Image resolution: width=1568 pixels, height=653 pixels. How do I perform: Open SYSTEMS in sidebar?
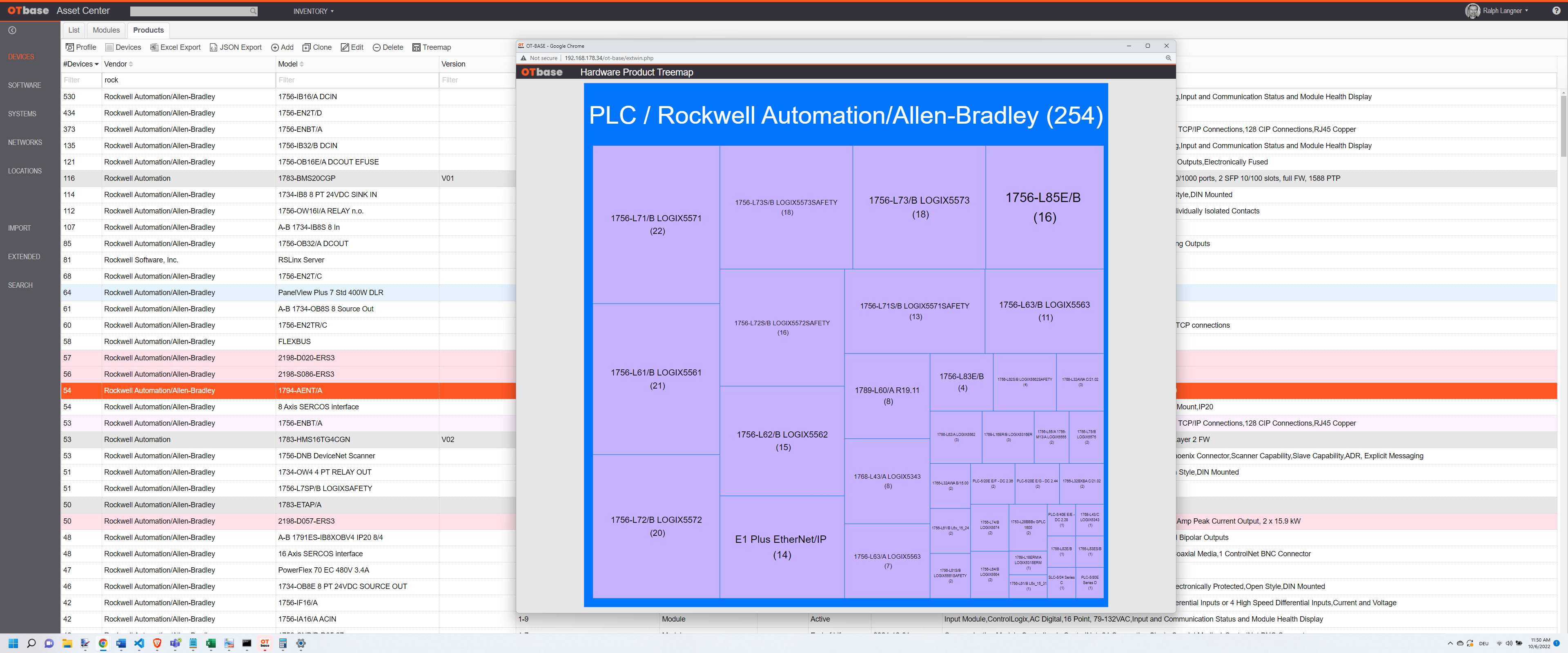[22, 114]
